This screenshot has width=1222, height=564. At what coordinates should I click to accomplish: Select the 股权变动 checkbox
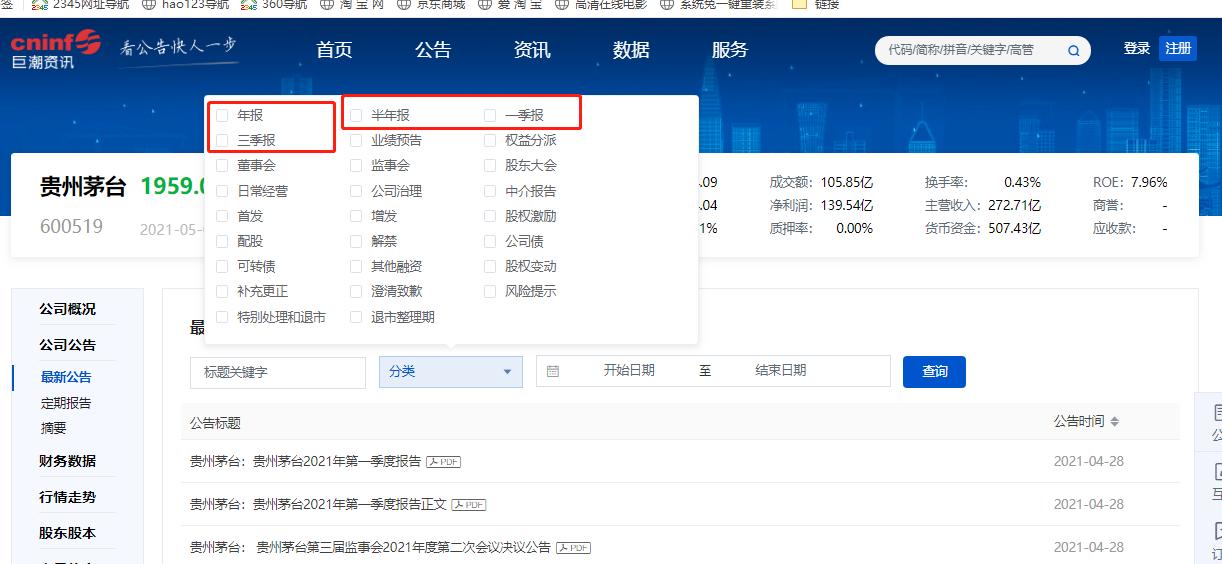[x=490, y=267]
